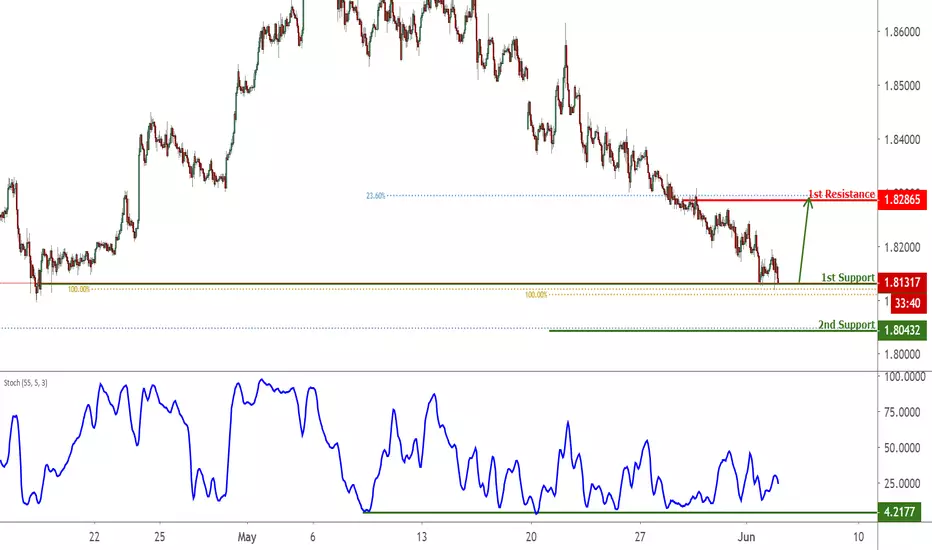
Task: Click the 25.0000 stochastic scale label
Action: coord(902,483)
